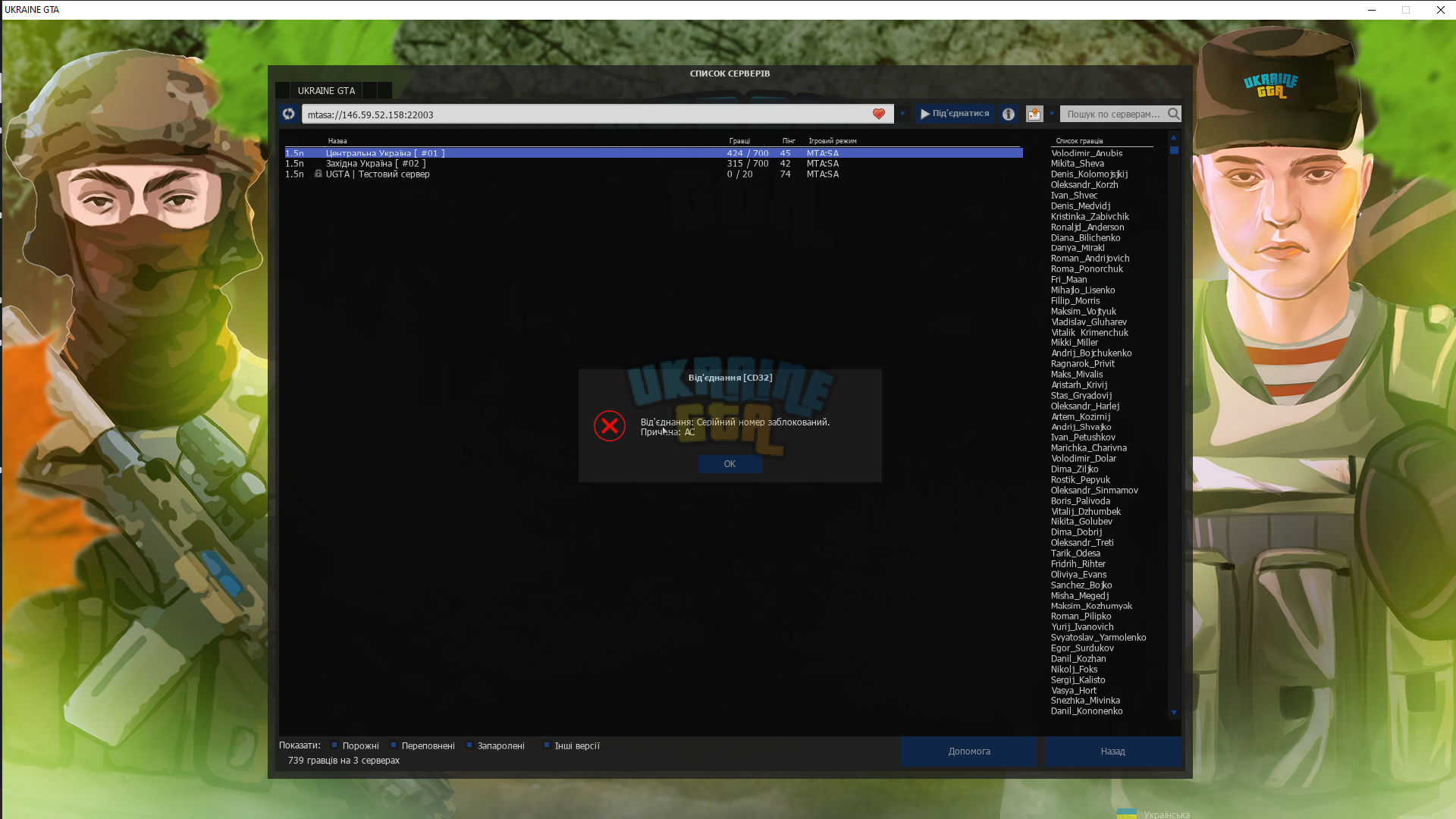This screenshot has height=819, width=1456.
Task: Select player Tarik_Odesa
Action: [x=1075, y=554]
